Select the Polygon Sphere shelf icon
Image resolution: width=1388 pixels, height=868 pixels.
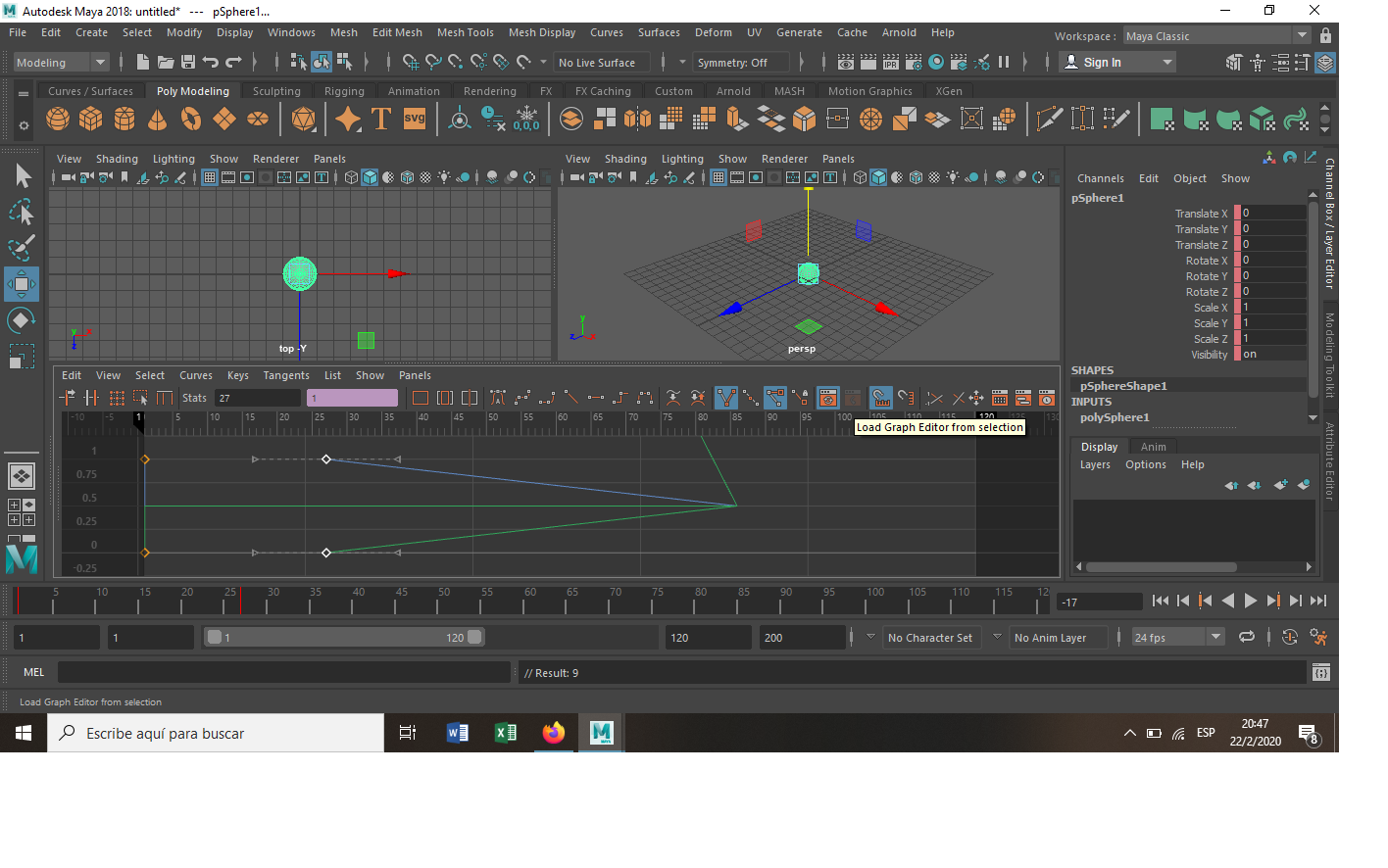(x=58, y=120)
